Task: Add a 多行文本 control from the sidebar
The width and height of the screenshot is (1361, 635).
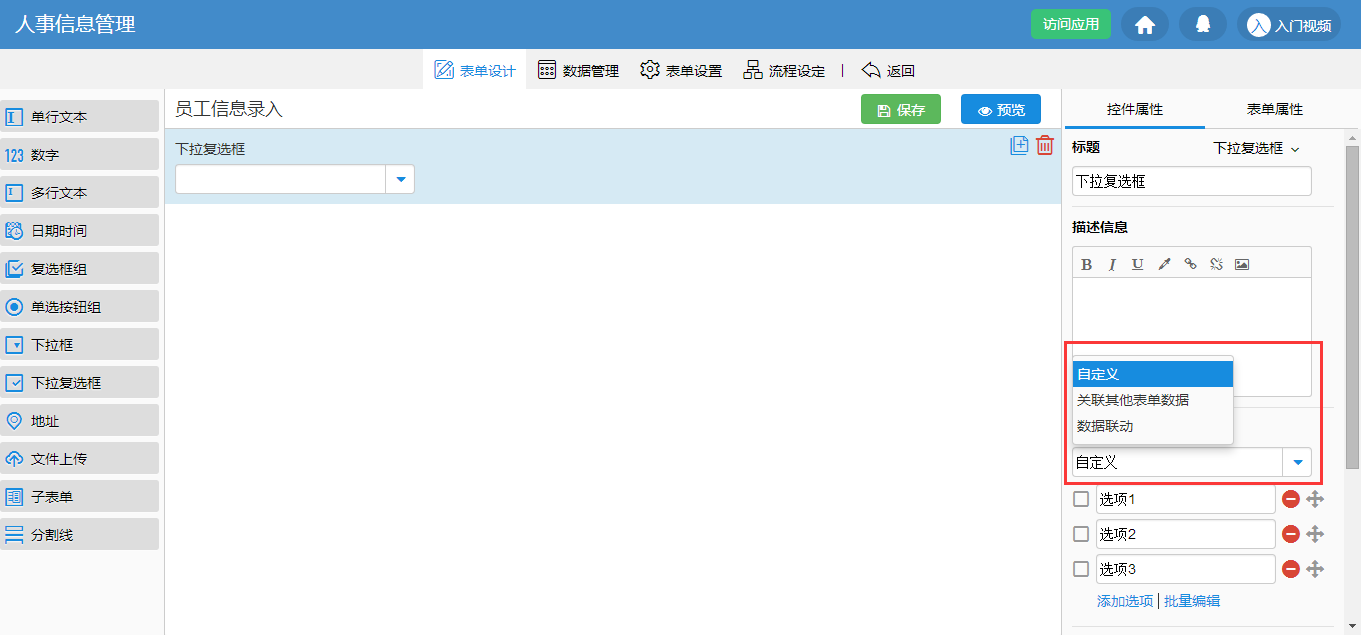Action: point(80,192)
